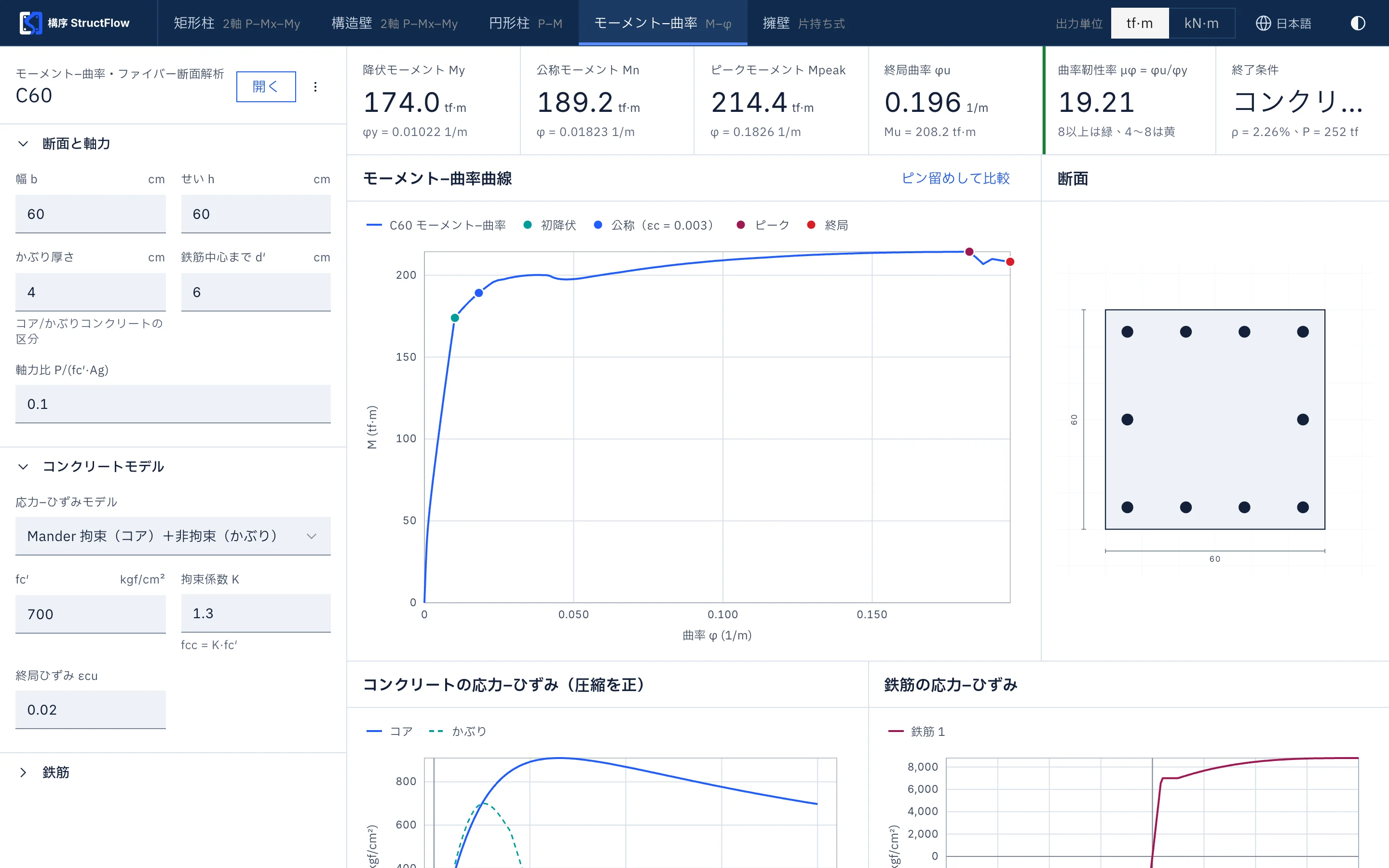The width and height of the screenshot is (1389, 868).
Task: Click the teal 初降伏 point on the curve
Action: (x=455, y=318)
